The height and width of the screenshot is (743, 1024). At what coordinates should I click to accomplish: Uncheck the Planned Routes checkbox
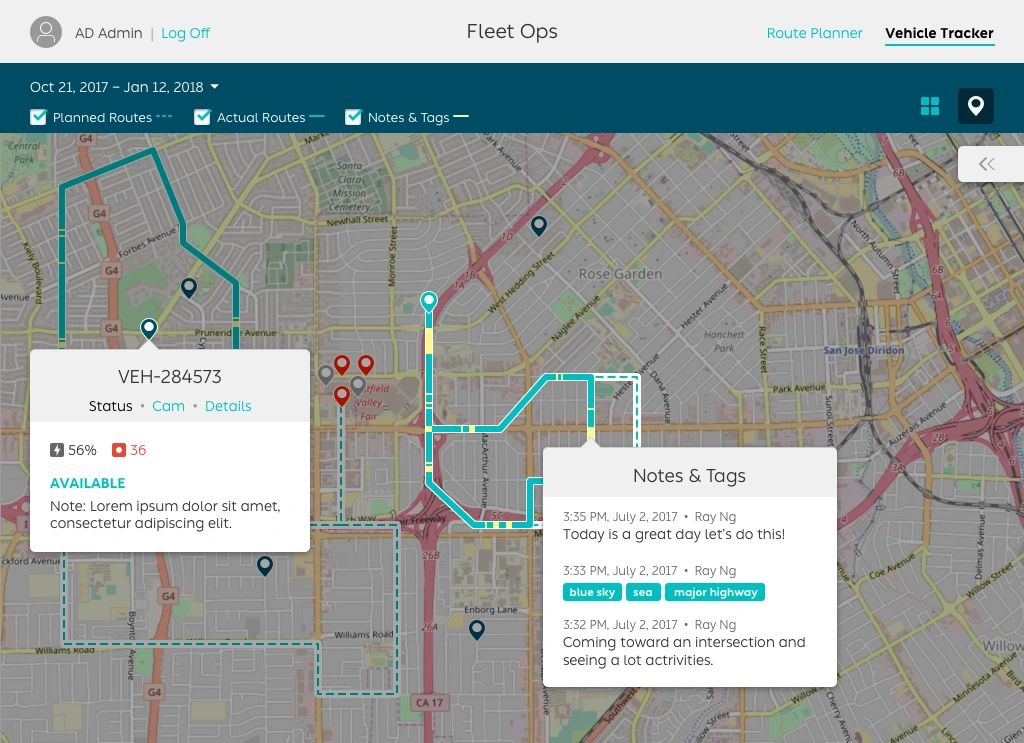(x=39, y=117)
